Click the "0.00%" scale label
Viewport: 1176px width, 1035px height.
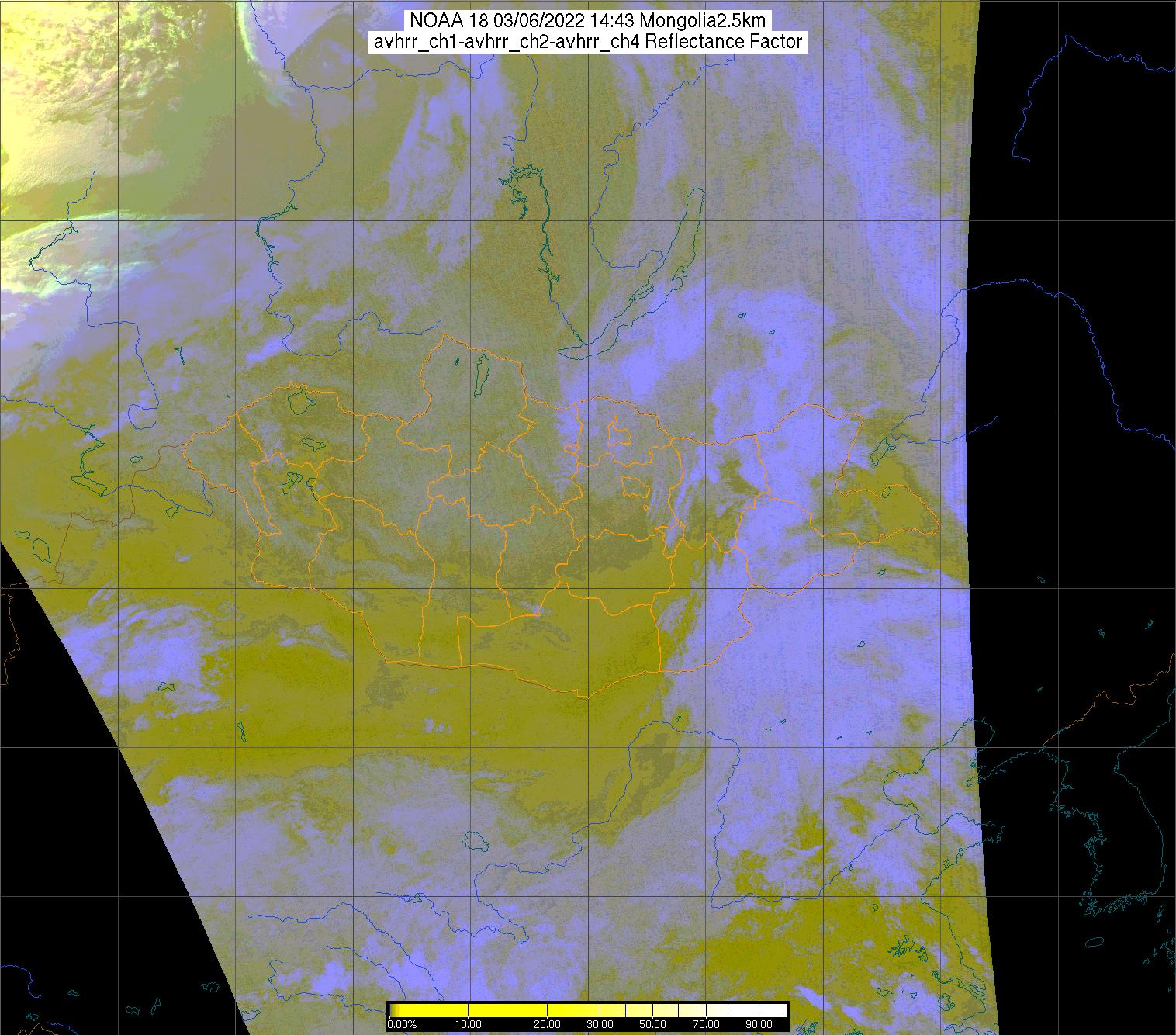pyautogui.click(x=403, y=1025)
